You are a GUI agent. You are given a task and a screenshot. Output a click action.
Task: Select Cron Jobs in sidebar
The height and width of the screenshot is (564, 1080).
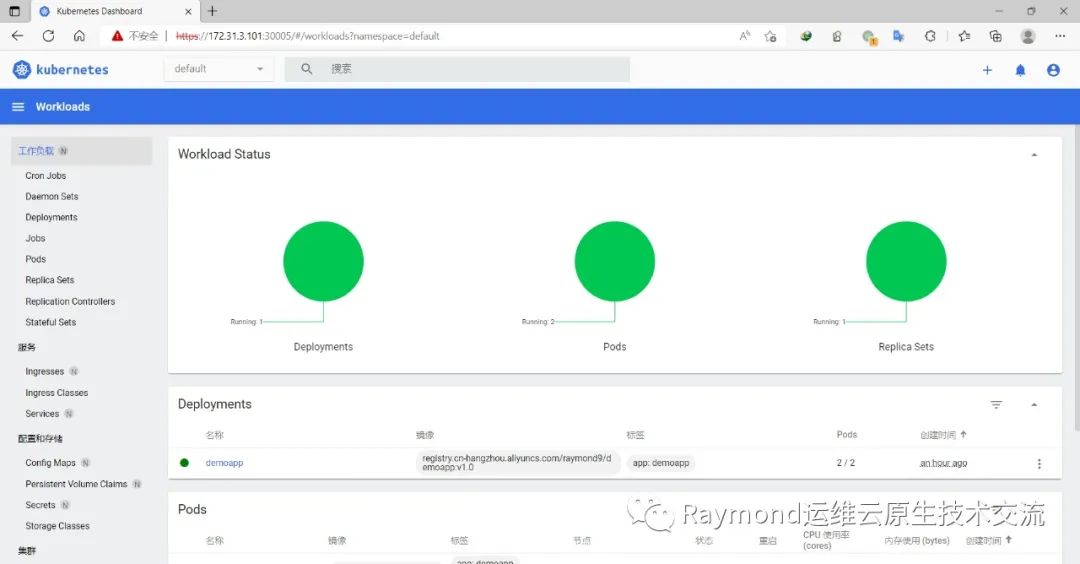pos(45,176)
